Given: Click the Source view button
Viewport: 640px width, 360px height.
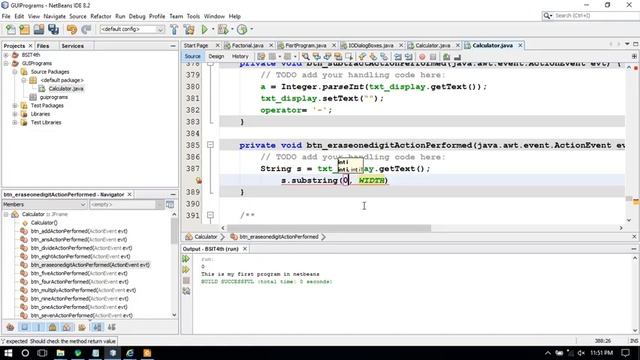Looking at the screenshot, I should (x=193, y=56).
